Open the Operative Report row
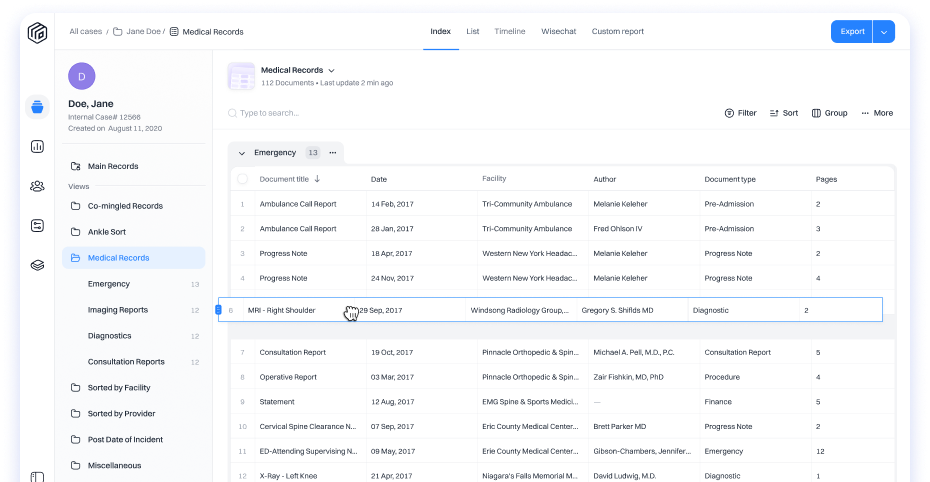The image size is (930, 482). 562,377
